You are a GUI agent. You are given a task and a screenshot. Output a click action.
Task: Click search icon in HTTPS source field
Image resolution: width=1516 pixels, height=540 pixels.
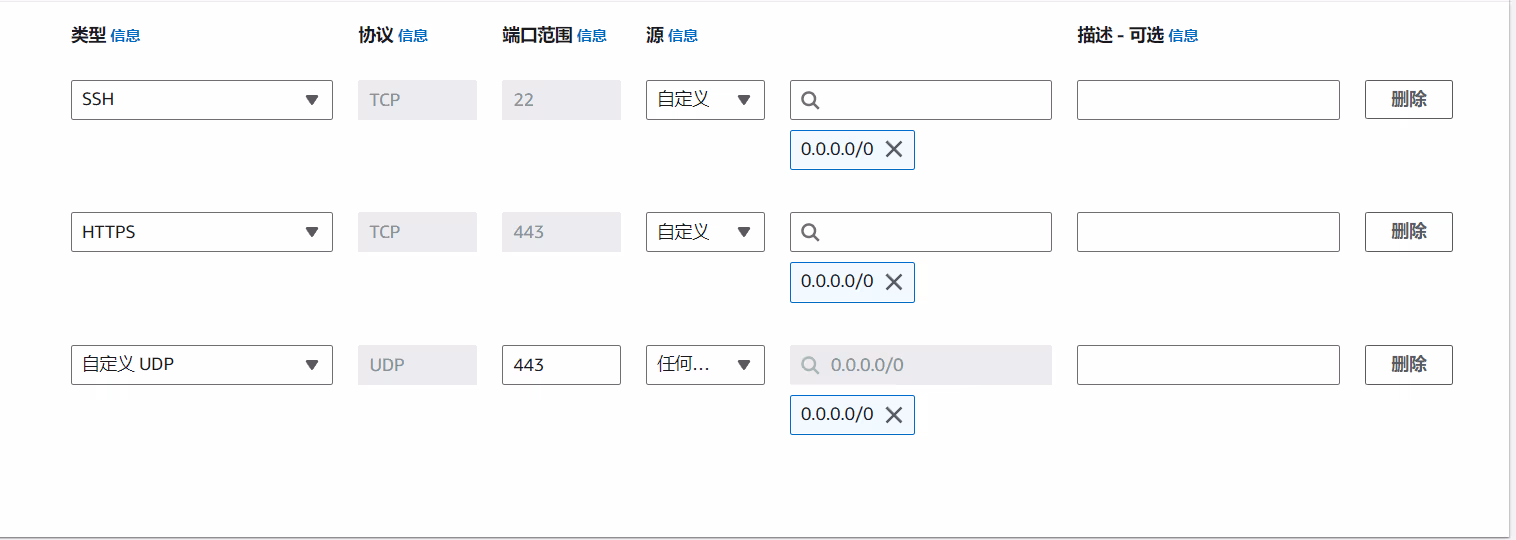point(811,232)
